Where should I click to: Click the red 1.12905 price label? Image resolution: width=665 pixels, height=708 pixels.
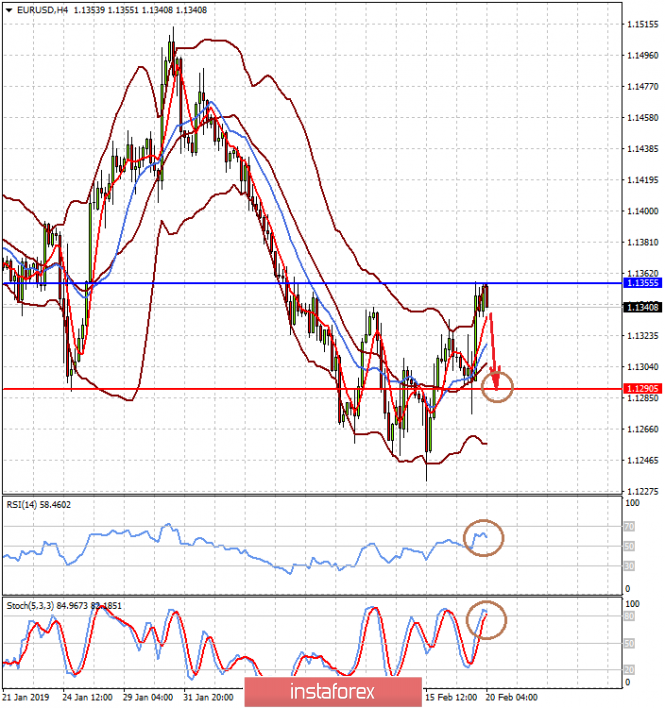tap(641, 389)
